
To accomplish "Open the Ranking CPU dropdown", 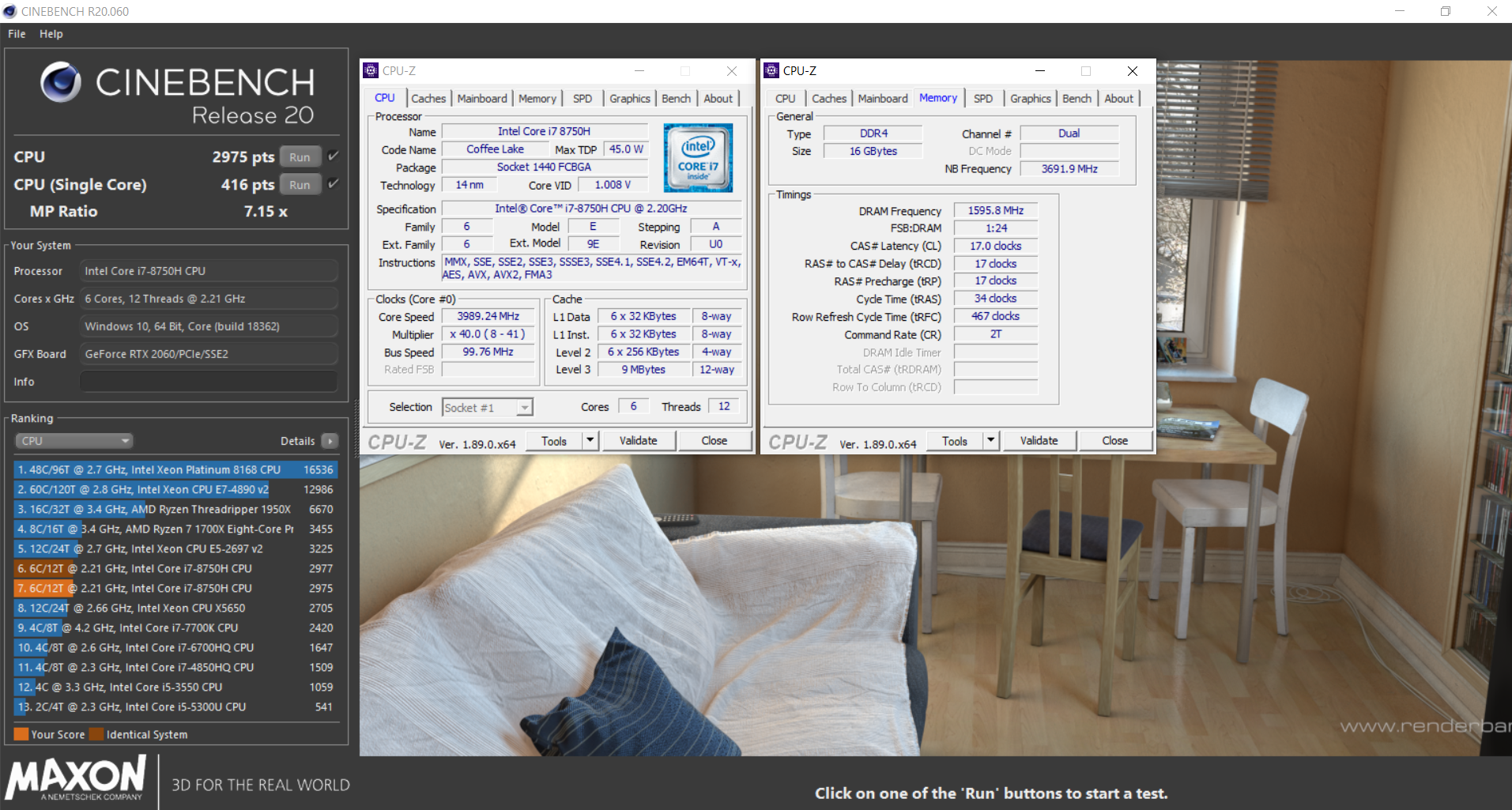I will click(x=74, y=441).
